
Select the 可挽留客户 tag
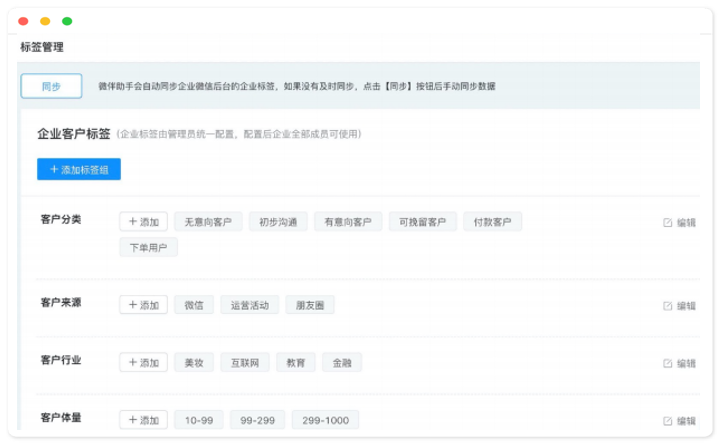tap(422, 222)
